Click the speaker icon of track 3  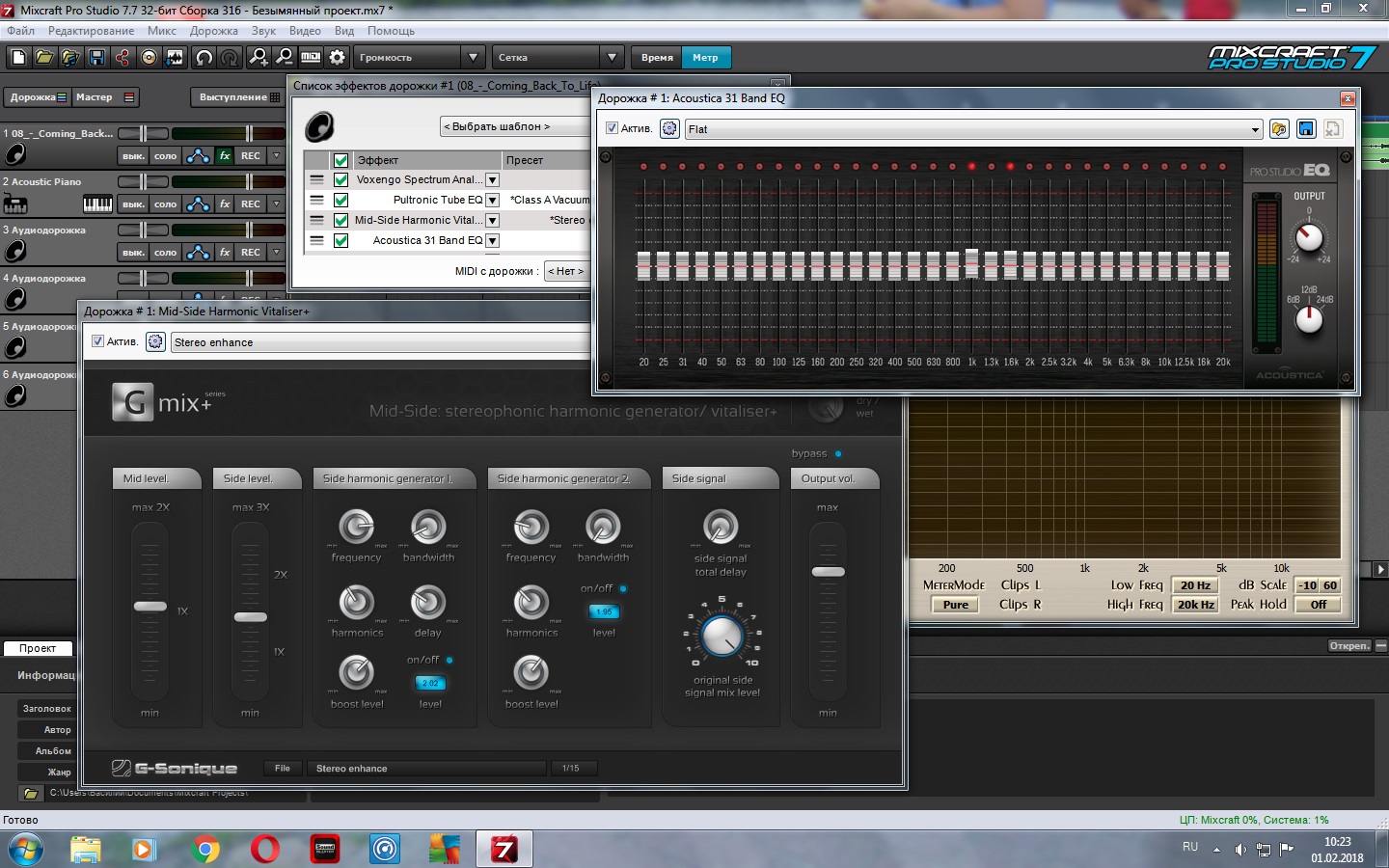(15, 252)
